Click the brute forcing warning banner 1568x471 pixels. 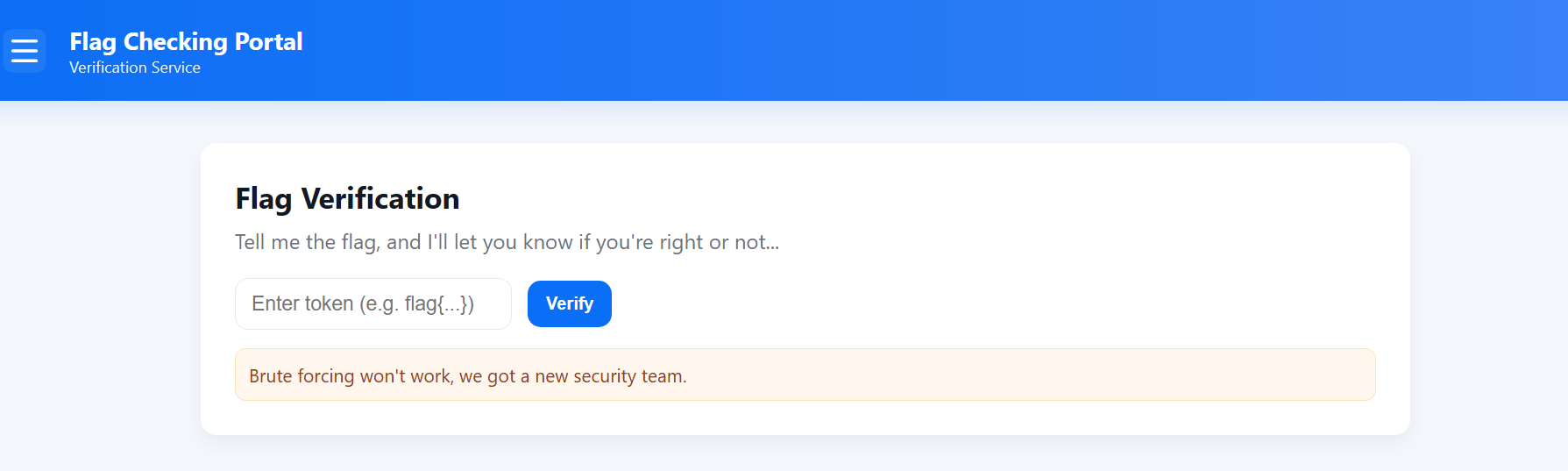point(805,375)
